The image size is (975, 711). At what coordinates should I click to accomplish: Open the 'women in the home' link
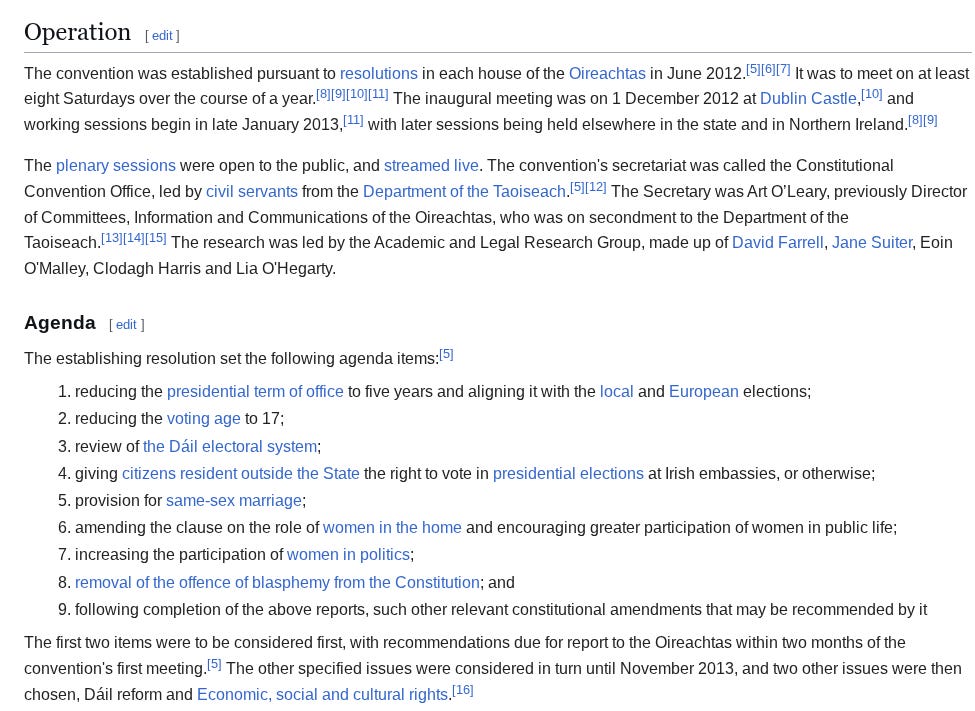[x=392, y=528]
